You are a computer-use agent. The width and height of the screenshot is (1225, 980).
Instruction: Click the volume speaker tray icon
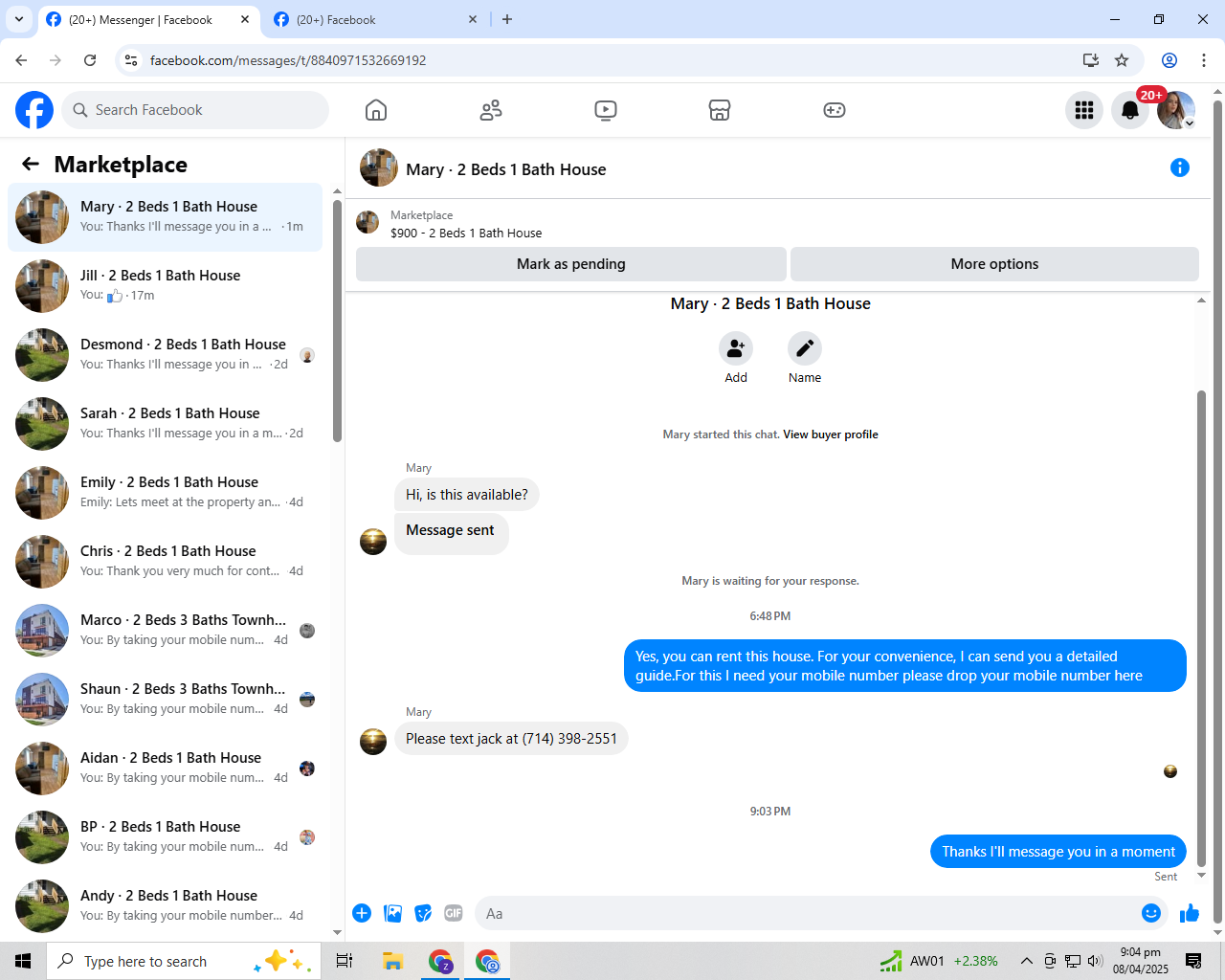click(x=1095, y=961)
